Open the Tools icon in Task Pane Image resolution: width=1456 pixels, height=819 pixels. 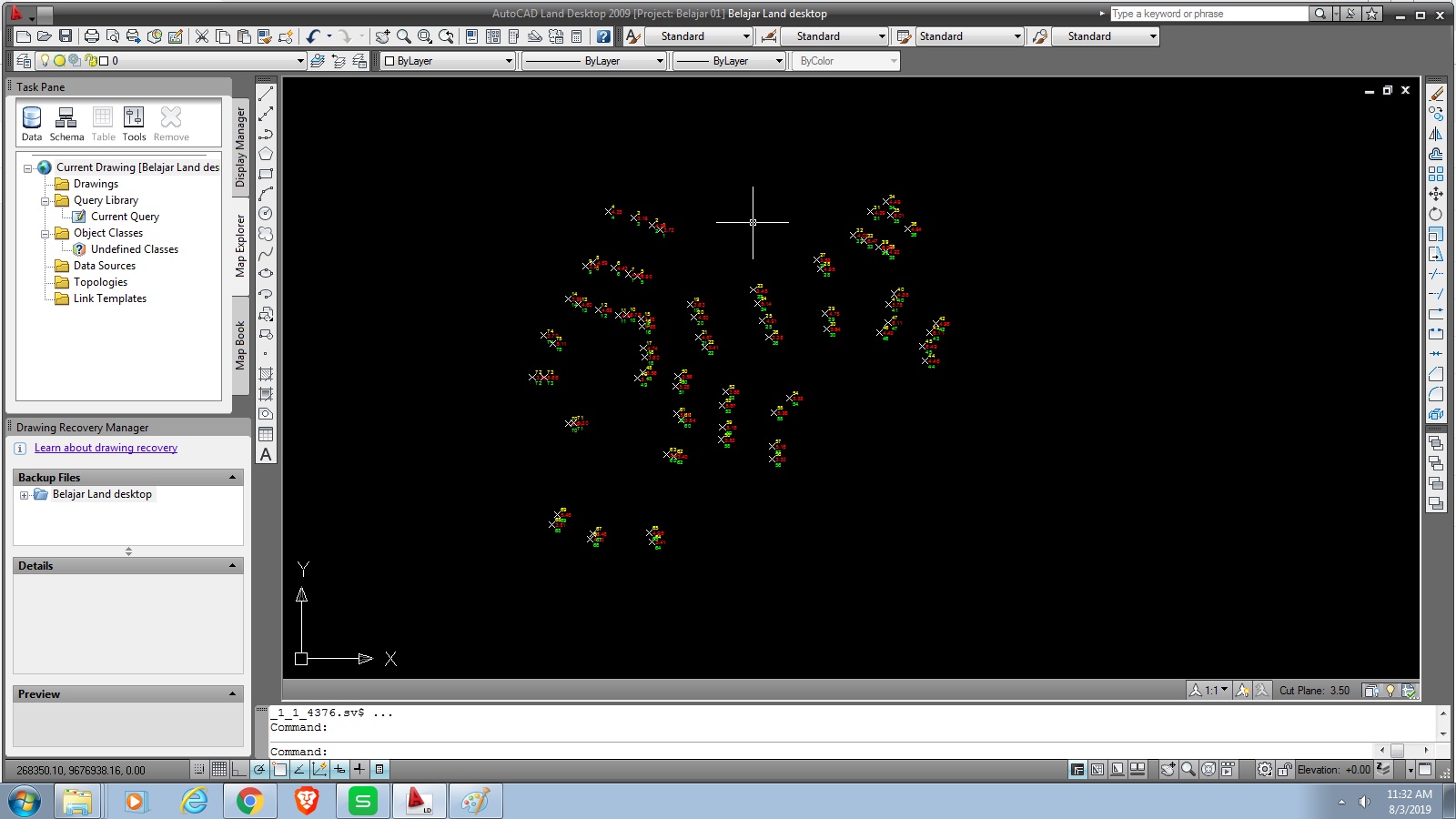(134, 124)
